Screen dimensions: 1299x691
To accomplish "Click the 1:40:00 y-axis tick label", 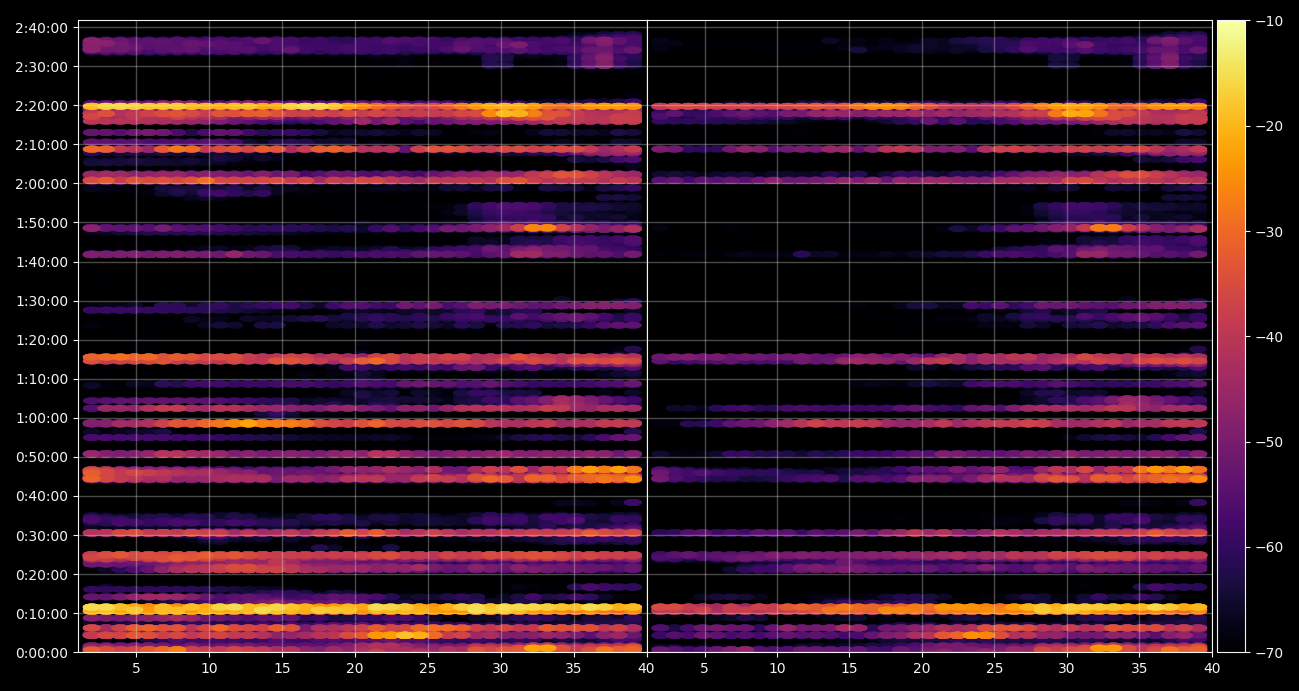I will (41, 263).
